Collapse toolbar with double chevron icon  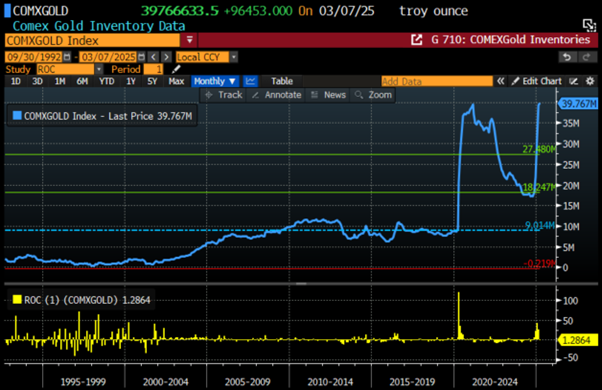tap(500, 81)
